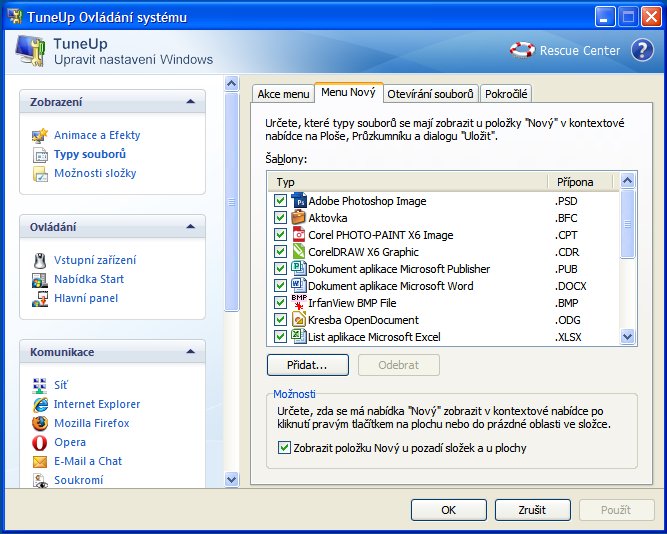Toggle Zobrazit položku Nový u pozadí složek checkbox

284,448
